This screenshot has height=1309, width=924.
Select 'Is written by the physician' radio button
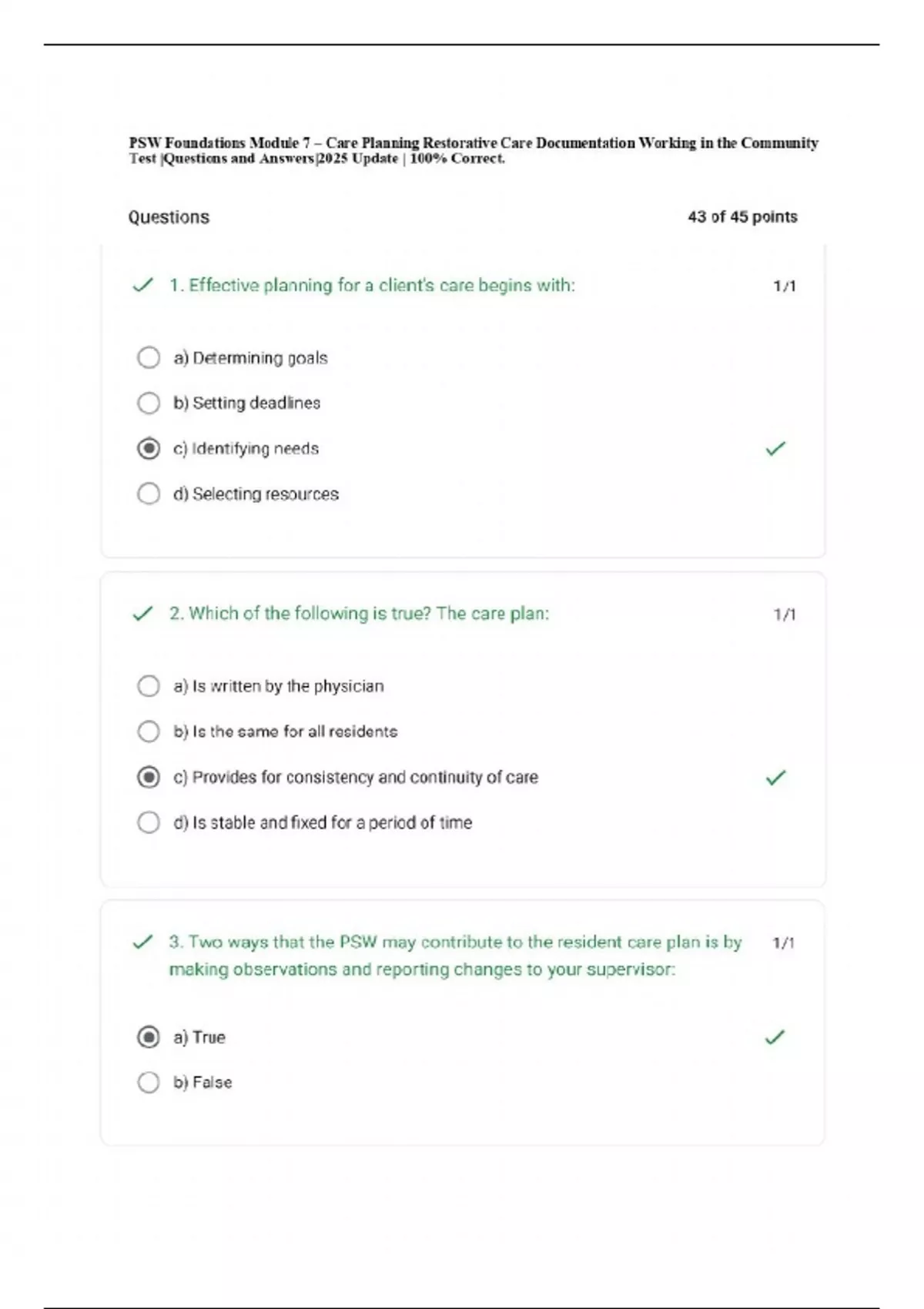149,686
